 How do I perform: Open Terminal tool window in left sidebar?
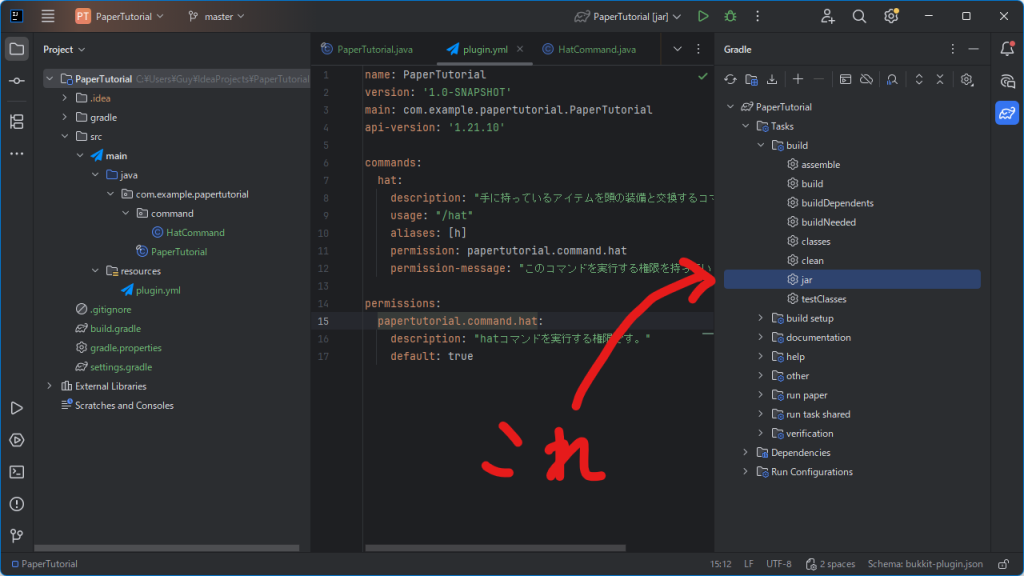coord(16,472)
